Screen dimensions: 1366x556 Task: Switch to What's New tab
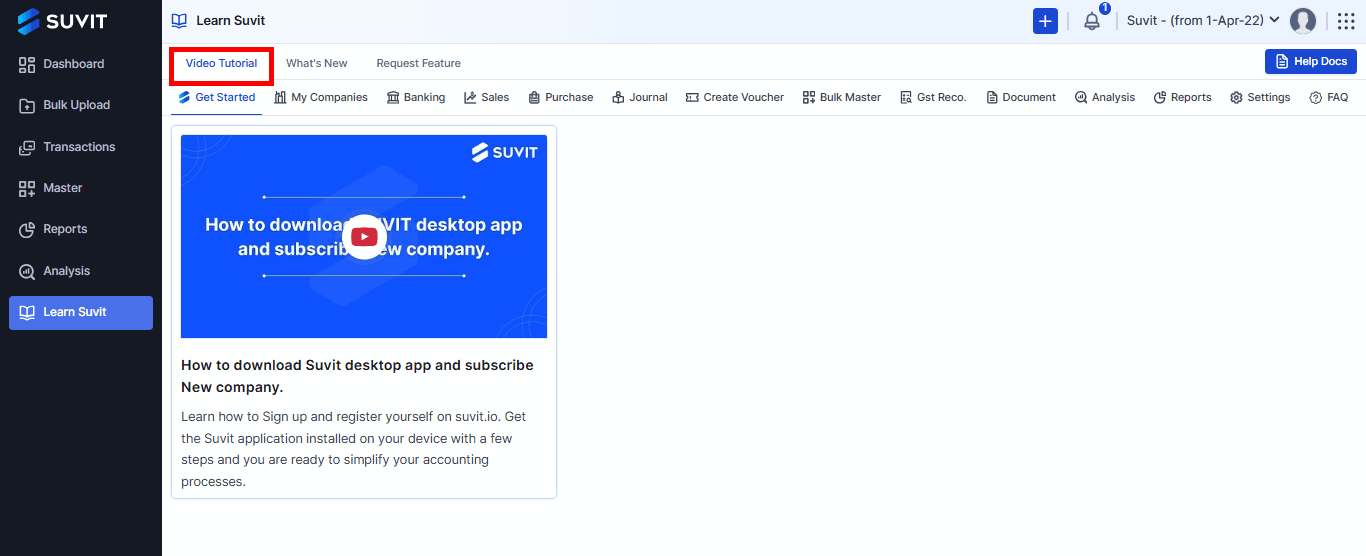pos(317,63)
